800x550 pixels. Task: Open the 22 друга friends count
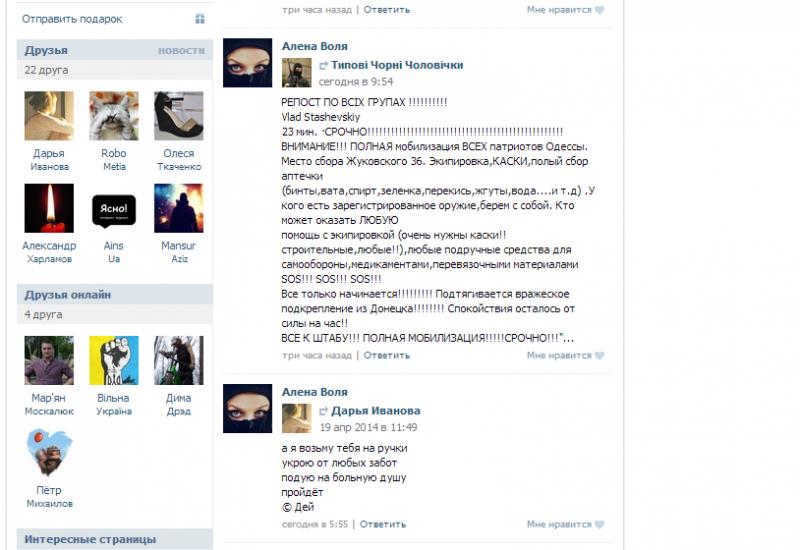tap(46, 70)
